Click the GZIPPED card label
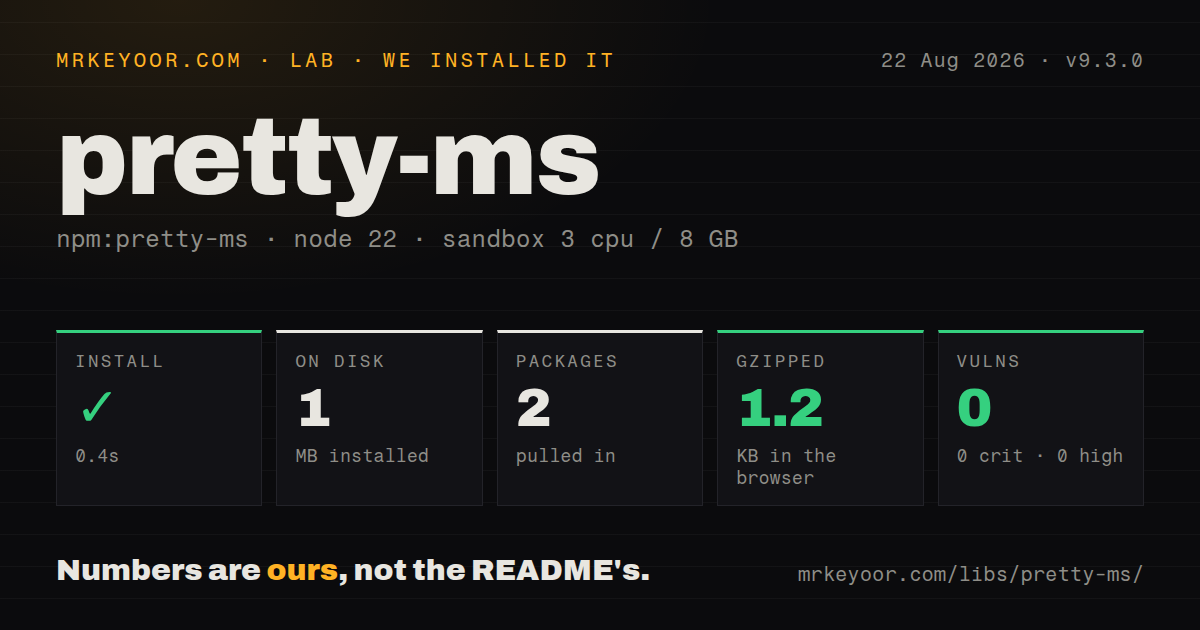 click(781, 362)
